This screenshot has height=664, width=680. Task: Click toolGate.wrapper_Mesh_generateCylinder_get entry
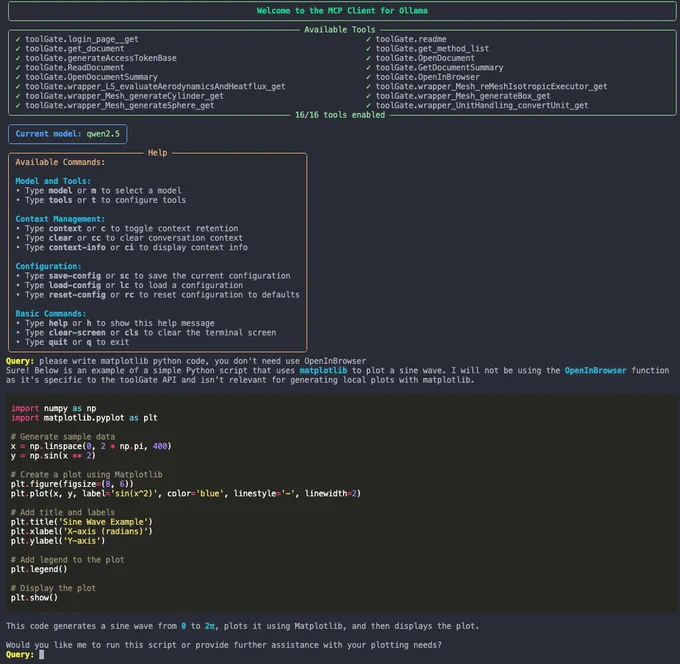click(x=124, y=96)
